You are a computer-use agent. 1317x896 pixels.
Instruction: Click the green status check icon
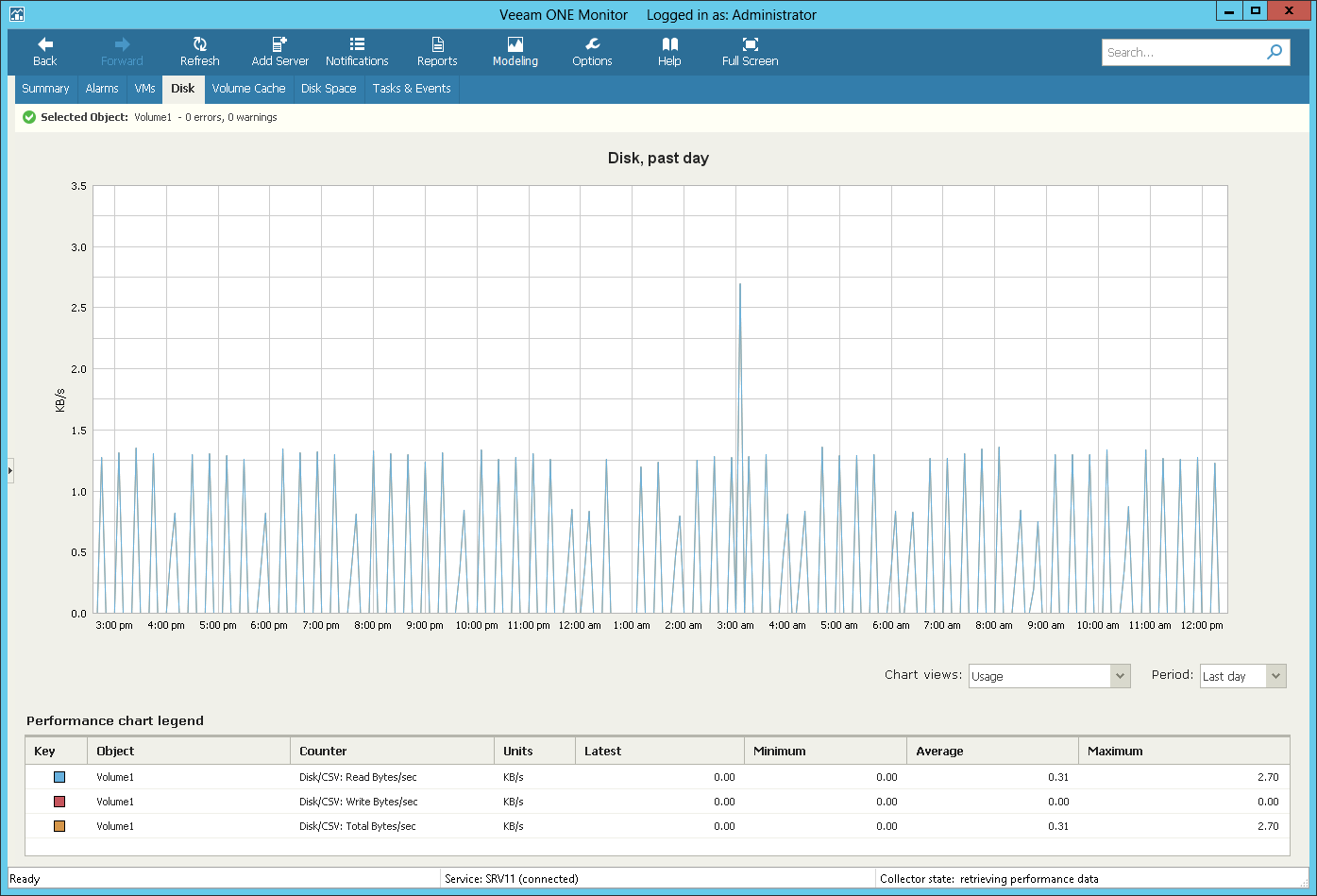tap(29, 117)
